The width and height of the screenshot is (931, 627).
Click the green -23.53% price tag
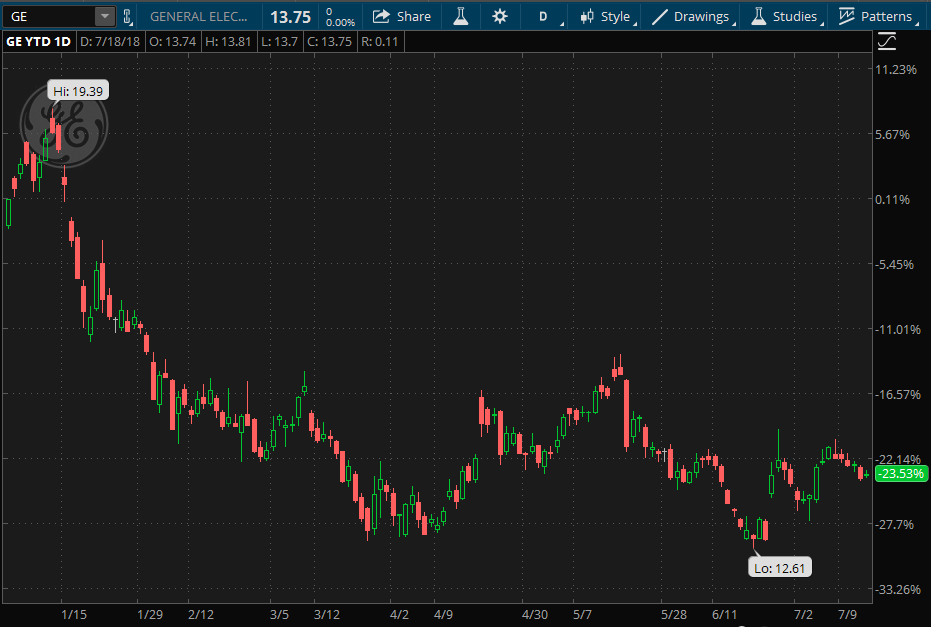click(901, 474)
